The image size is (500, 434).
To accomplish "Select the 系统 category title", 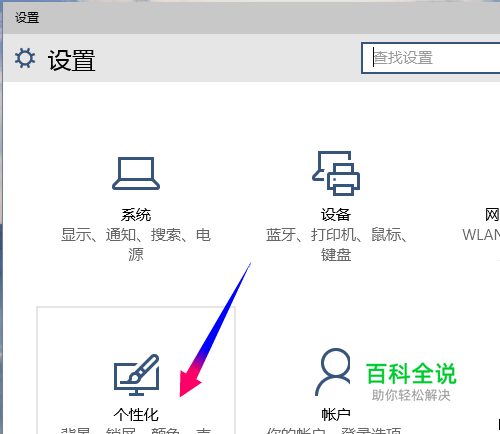I will pos(136,215).
